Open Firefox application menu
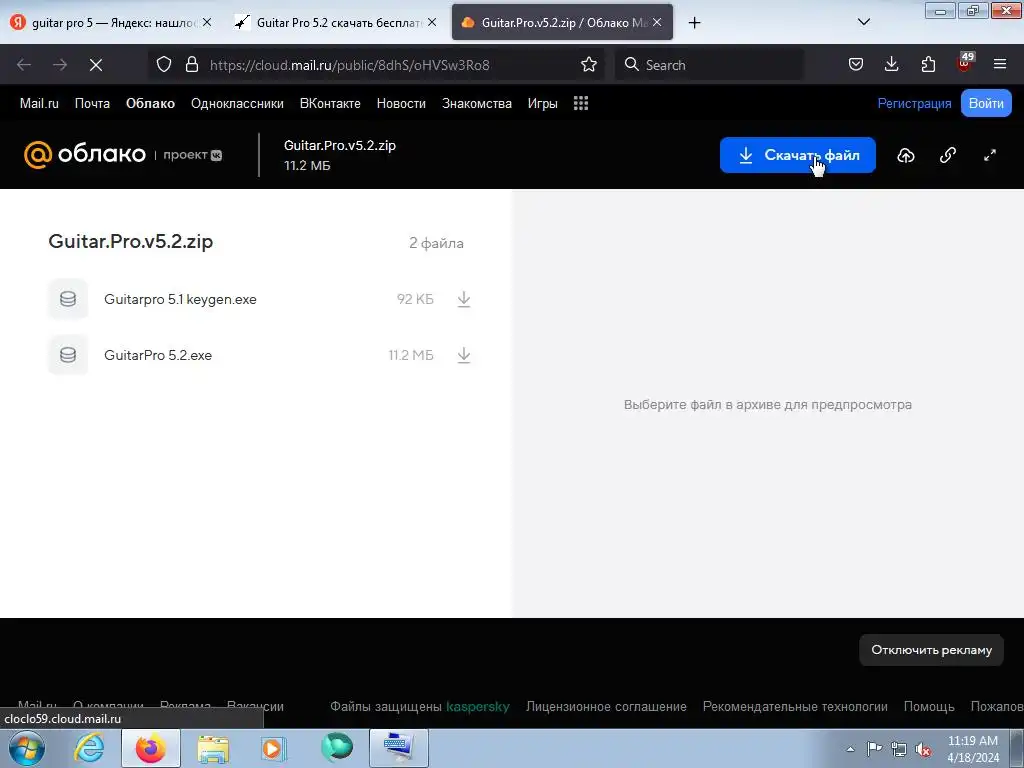The width and height of the screenshot is (1024, 768). pos(1000,64)
